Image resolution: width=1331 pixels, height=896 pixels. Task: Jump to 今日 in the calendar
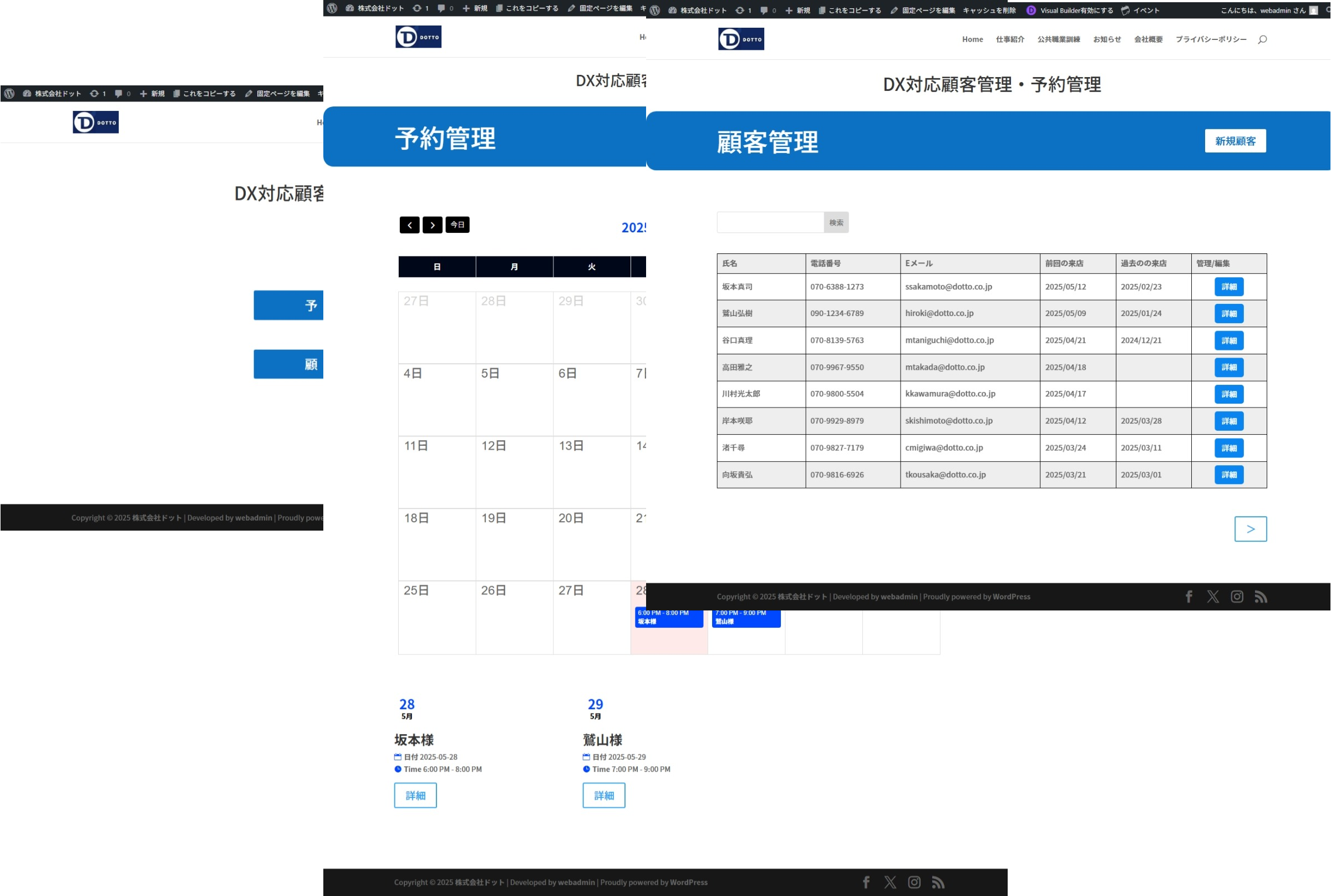(x=457, y=225)
